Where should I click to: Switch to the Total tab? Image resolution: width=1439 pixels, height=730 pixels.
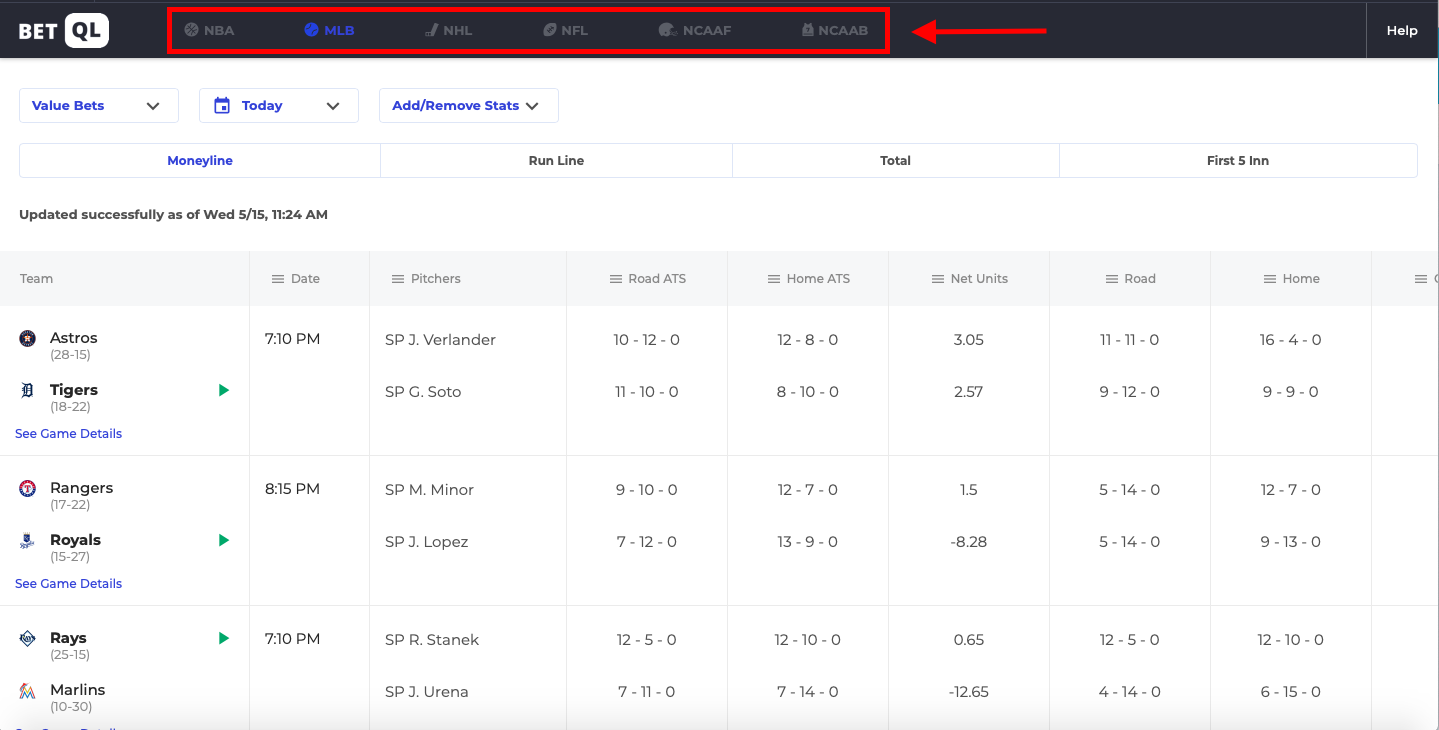896,160
